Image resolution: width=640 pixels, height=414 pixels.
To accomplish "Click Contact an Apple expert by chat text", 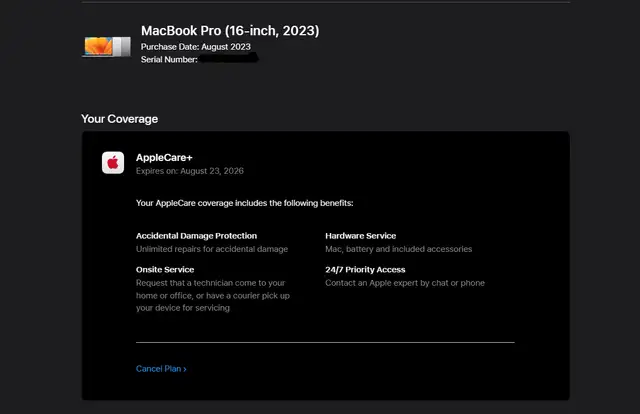I will 405,283.
